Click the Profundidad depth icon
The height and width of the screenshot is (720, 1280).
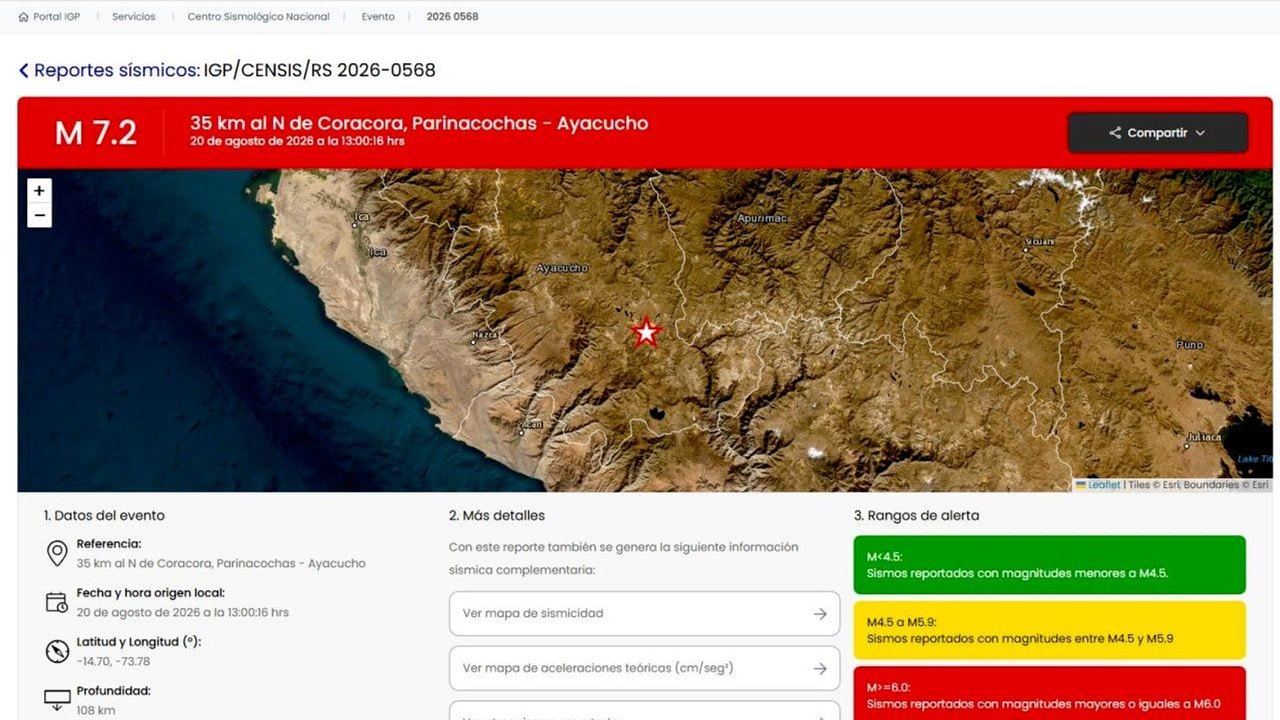pyautogui.click(x=57, y=699)
